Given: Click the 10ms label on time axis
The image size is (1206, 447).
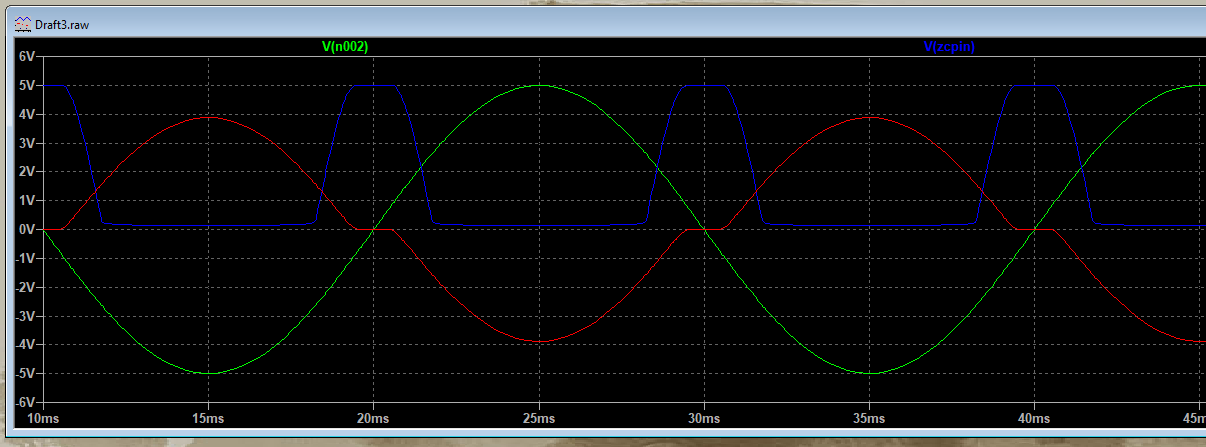Looking at the screenshot, I should [x=42, y=416].
